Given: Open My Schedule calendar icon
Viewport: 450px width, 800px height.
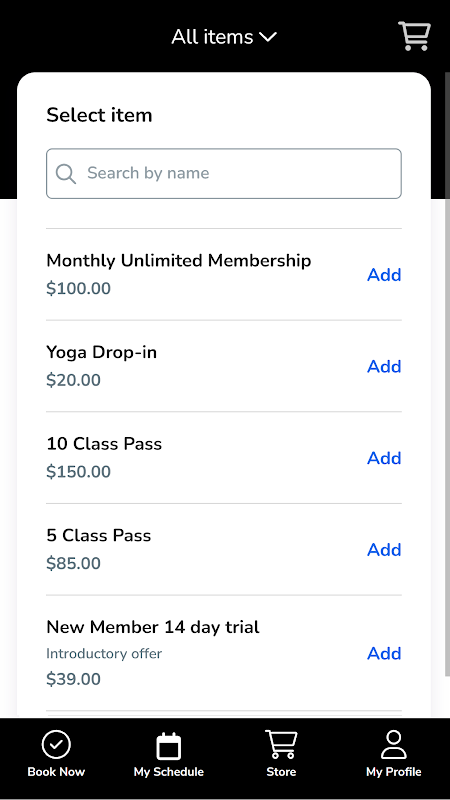Looking at the screenshot, I should pyautogui.click(x=168, y=746).
